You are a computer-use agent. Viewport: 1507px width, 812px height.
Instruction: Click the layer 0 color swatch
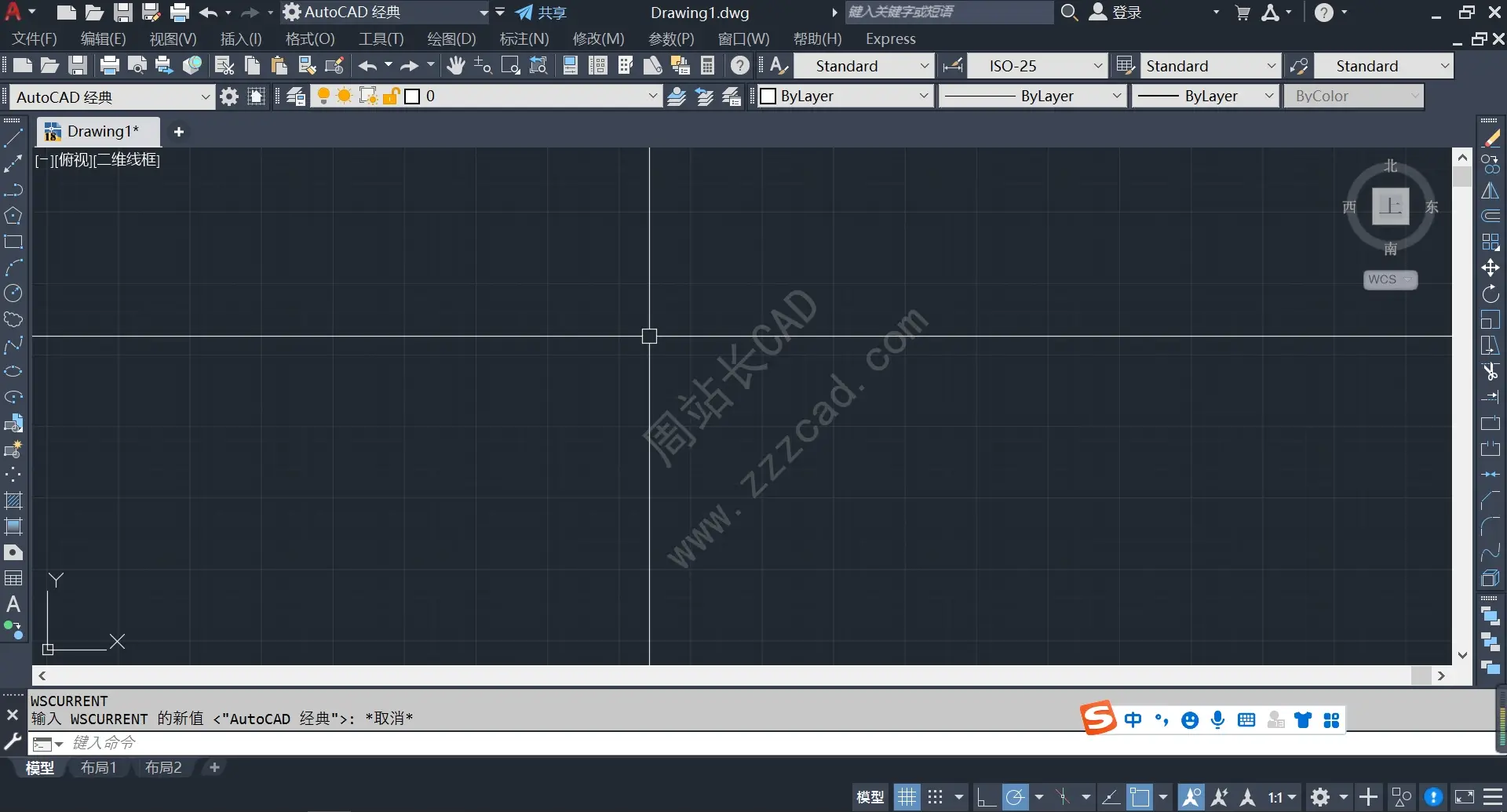tap(411, 96)
